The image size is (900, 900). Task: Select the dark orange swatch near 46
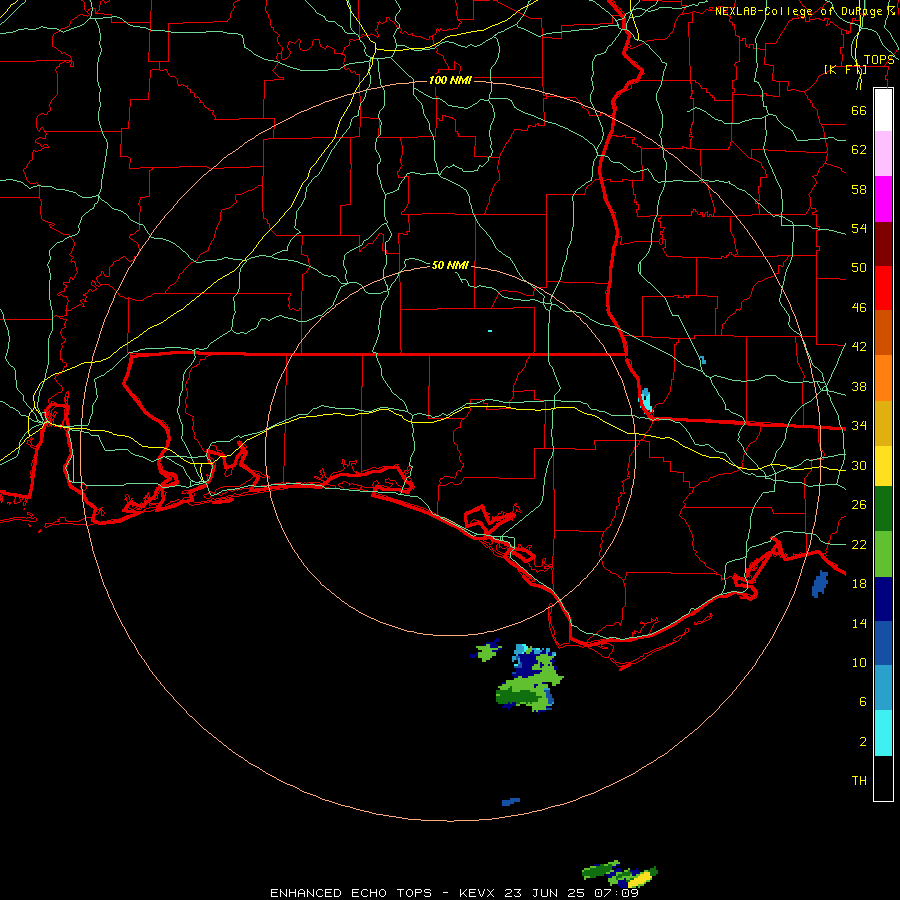[x=883, y=332]
